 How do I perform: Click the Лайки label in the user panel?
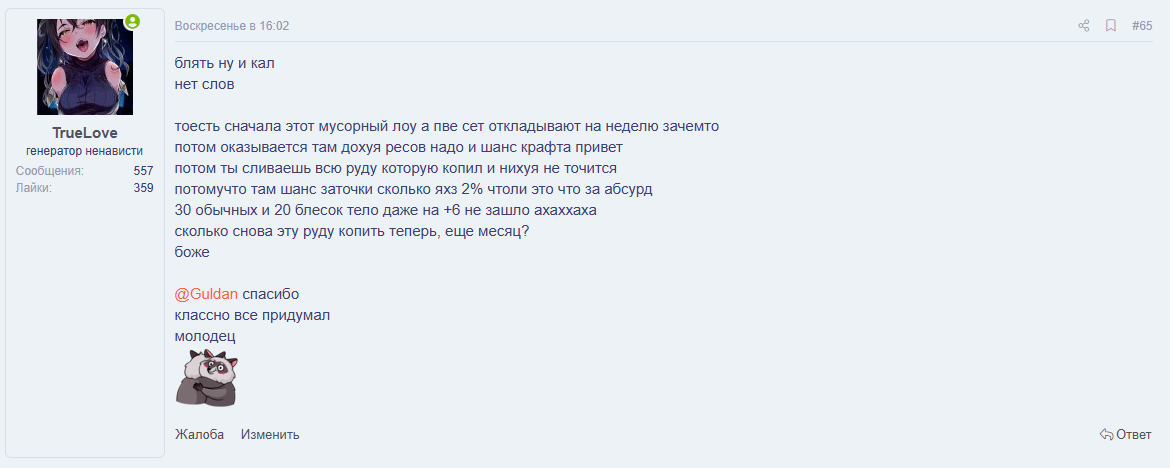pos(33,187)
